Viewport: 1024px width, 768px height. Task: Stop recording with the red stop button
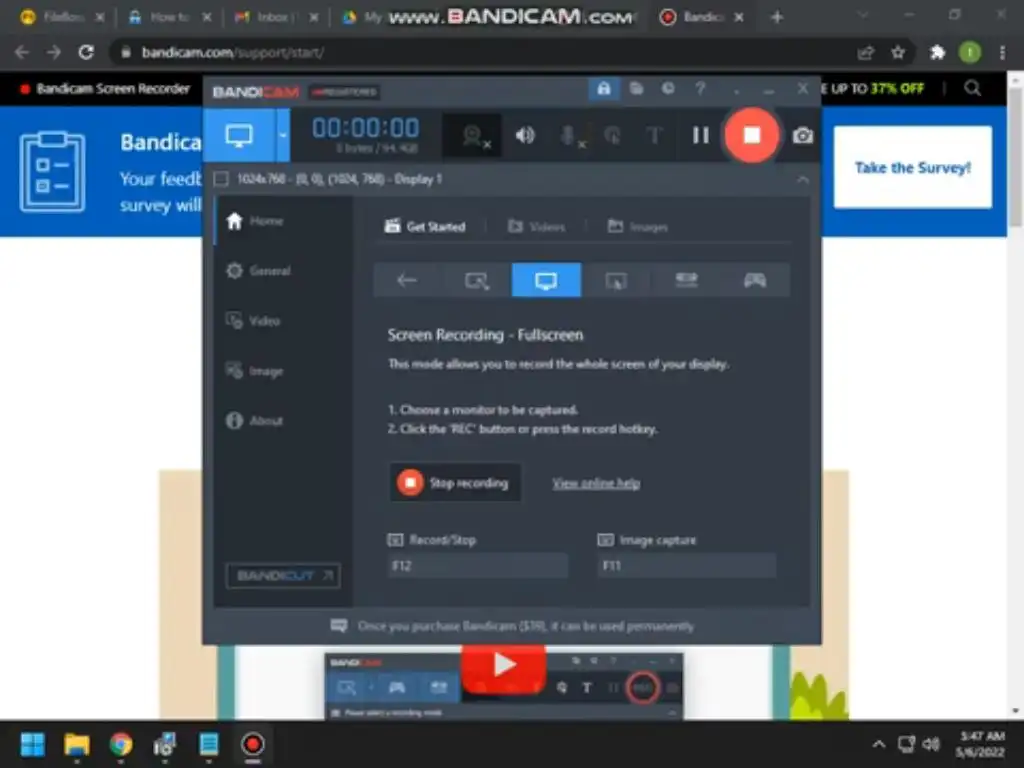pyautogui.click(x=752, y=135)
